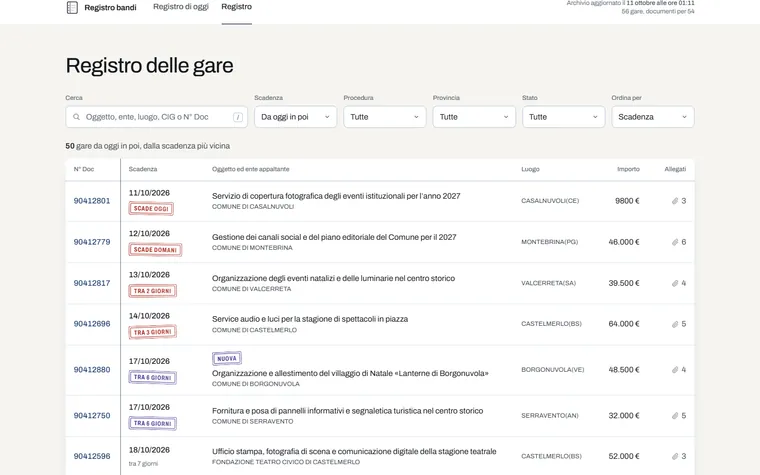760x475 pixels.
Task: Click the Oggetto ed ente appaltante header
Action: (x=251, y=169)
